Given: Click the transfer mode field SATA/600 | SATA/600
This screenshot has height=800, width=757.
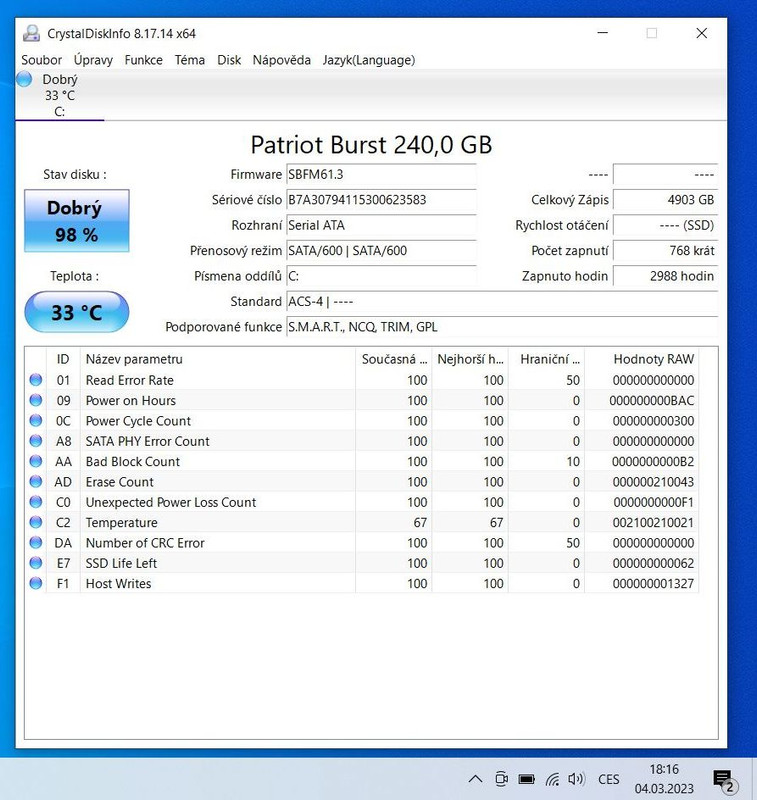Looking at the screenshot, I should click(381, 251).
